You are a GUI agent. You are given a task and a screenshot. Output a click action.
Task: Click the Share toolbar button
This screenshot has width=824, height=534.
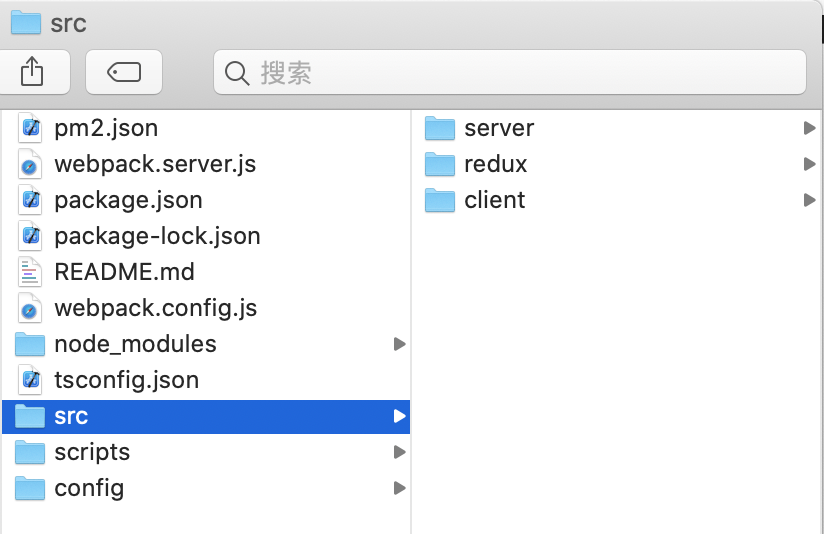click(33, 72)
